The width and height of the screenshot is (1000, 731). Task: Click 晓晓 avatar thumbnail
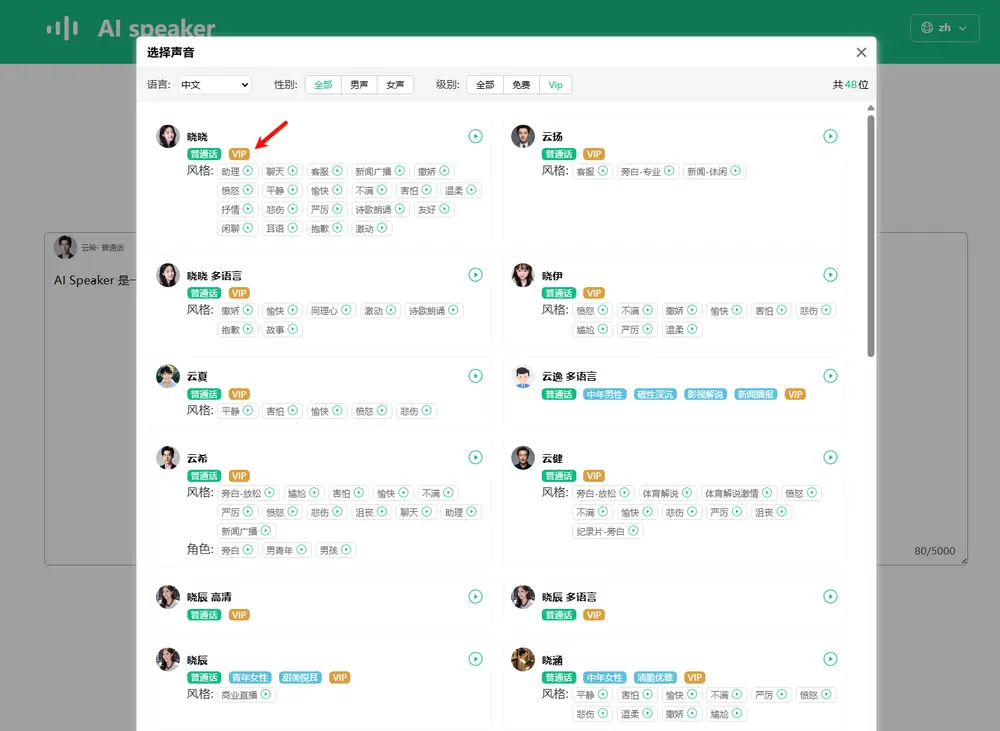tap(168, 136)
